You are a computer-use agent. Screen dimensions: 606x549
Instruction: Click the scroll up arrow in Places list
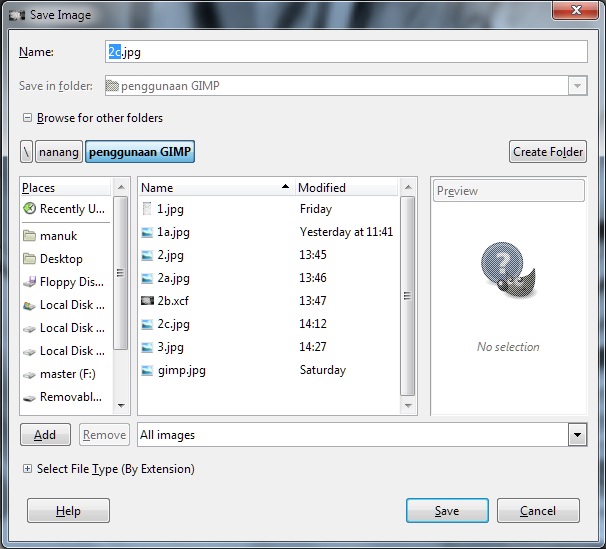[x=121, y=187]
